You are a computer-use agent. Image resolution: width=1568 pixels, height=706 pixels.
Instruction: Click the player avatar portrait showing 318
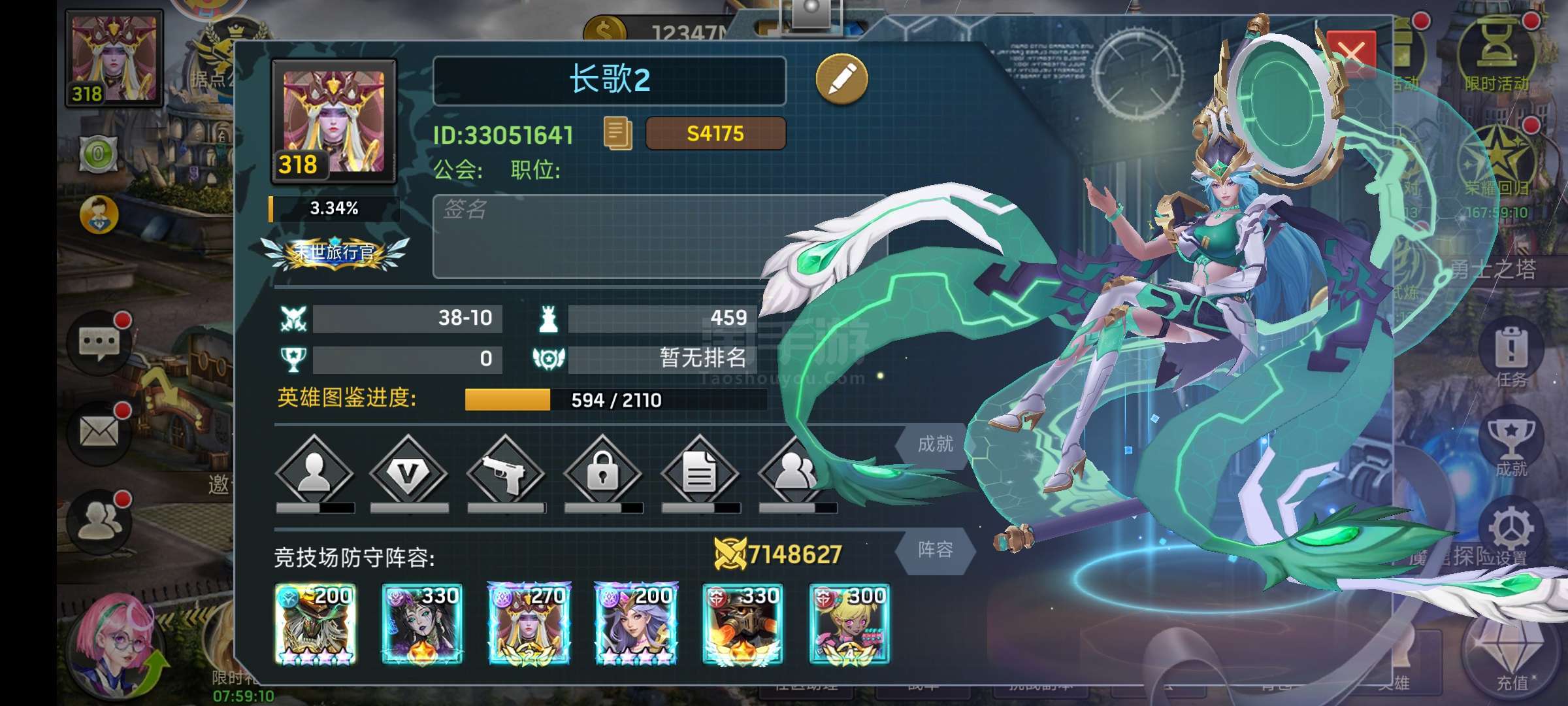click(x=334, y=122)
